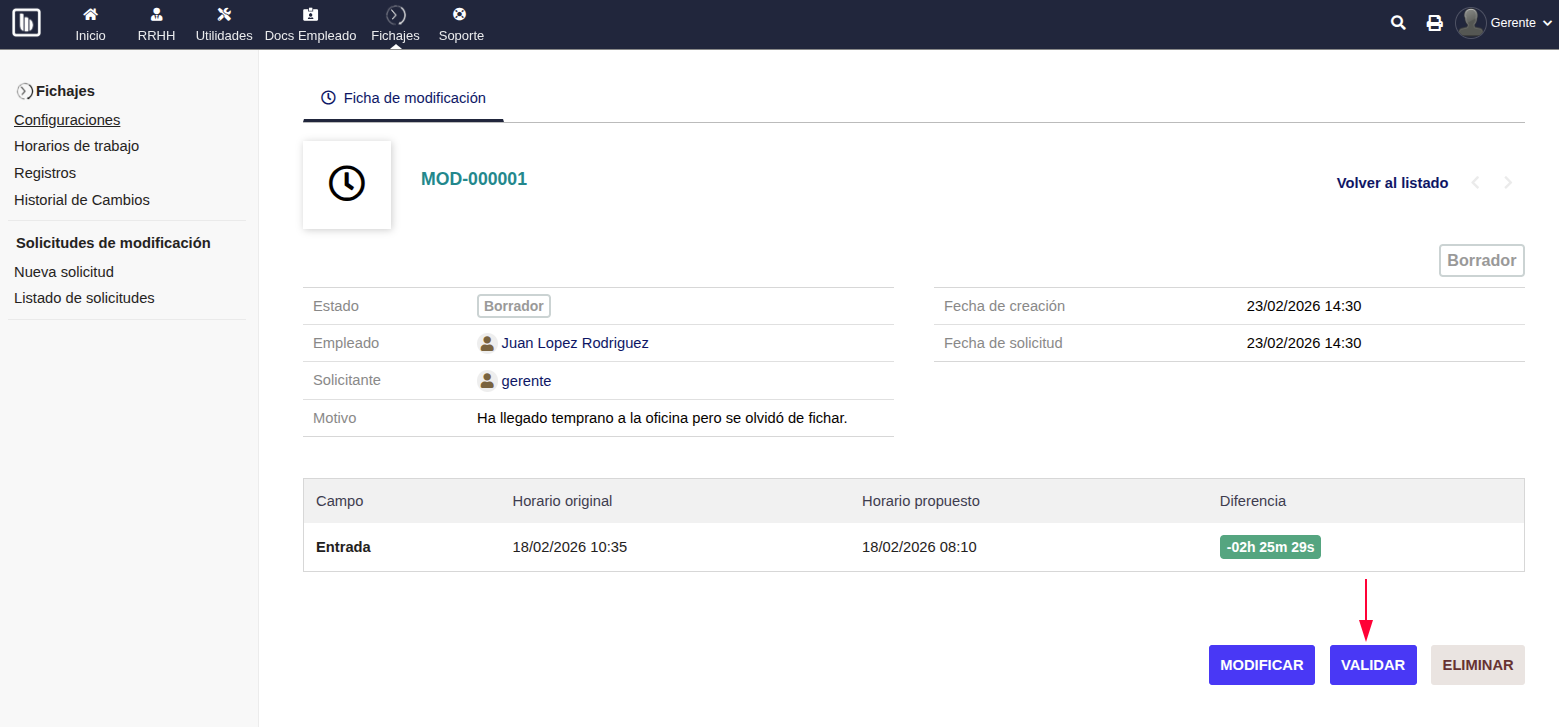Image resolution: width=1559 pixels, height=727 pixels.
Task: Open the Inicio home icon
Action: (90, 15)
